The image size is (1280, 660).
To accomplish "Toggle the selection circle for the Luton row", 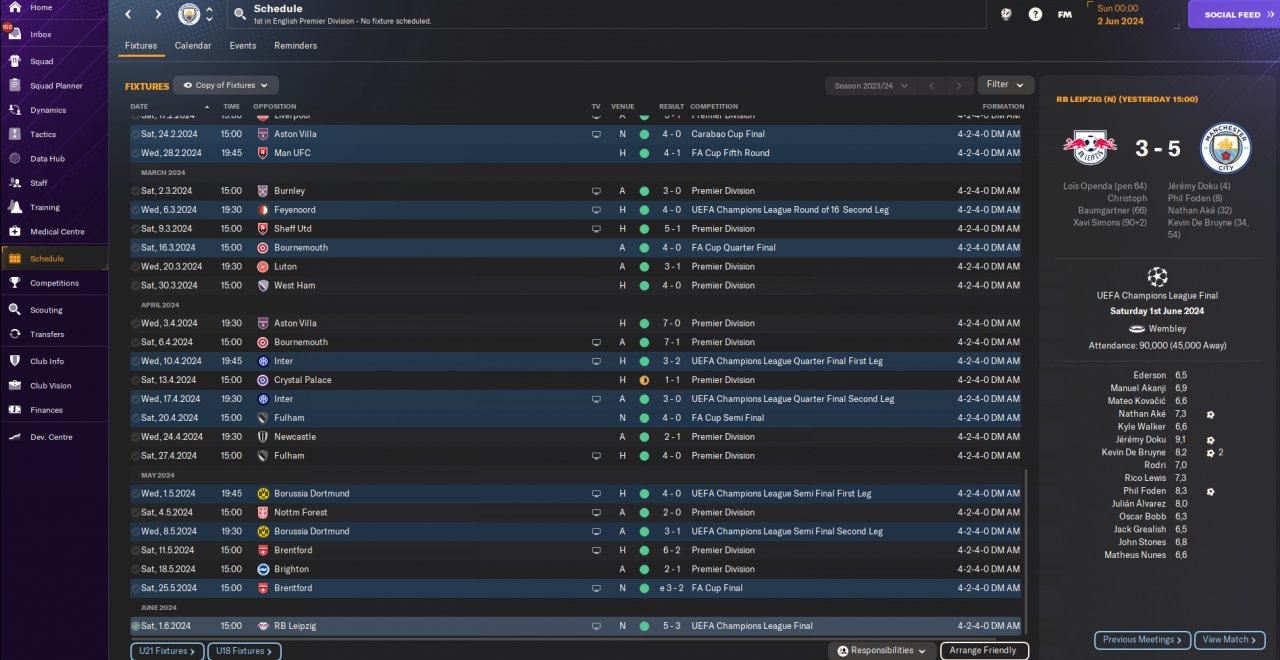I will pos(136,267).
